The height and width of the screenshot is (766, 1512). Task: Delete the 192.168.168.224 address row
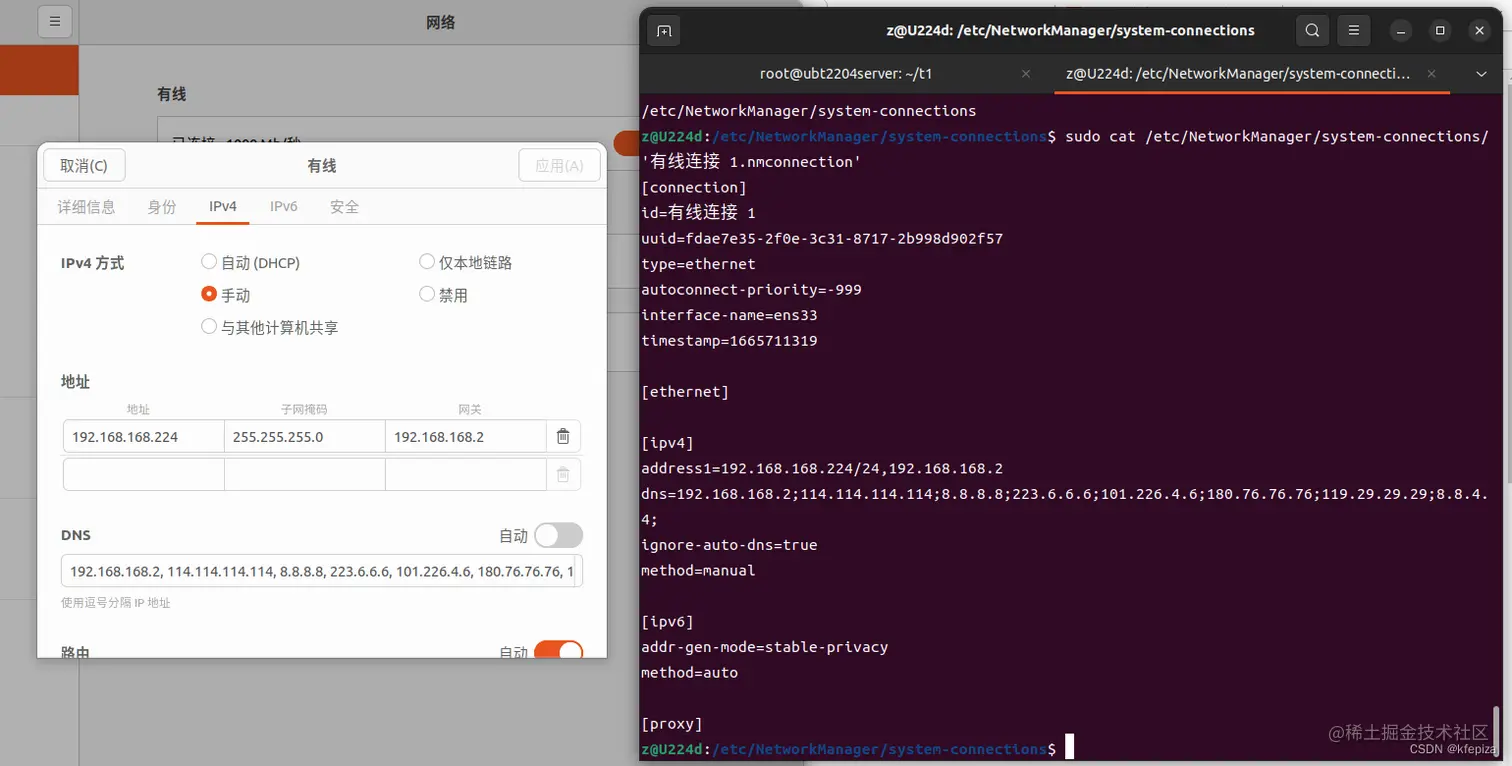tap(563, 437)
